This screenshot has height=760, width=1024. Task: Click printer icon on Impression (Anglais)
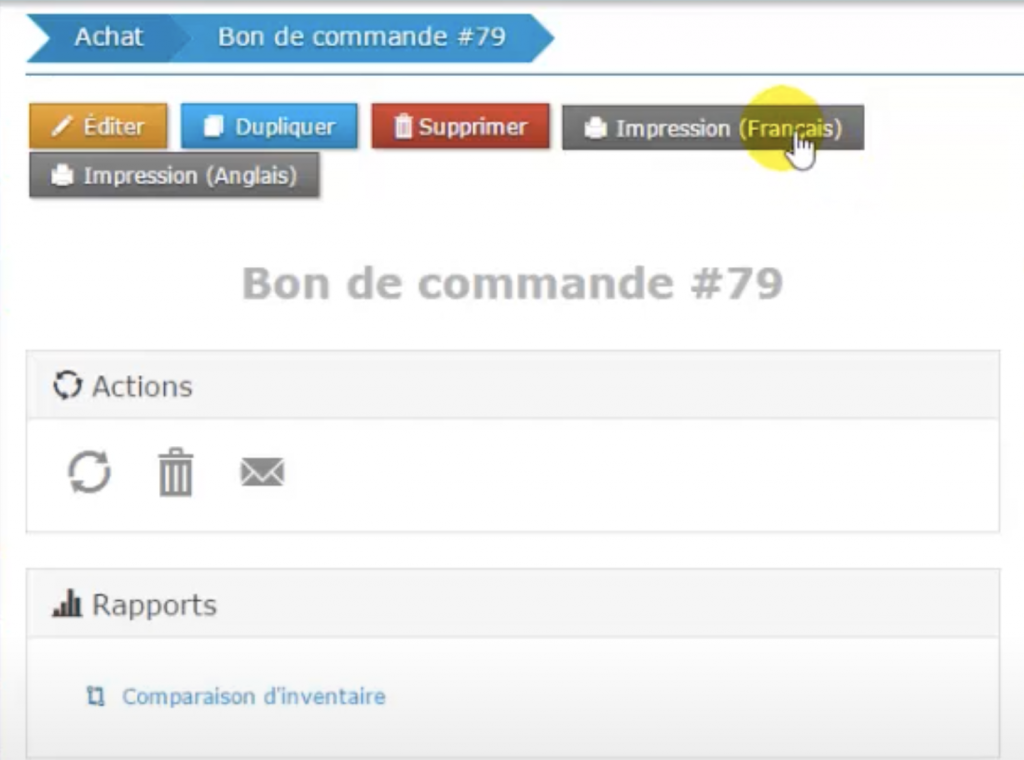pyautogui.click(x=63, y=176)
